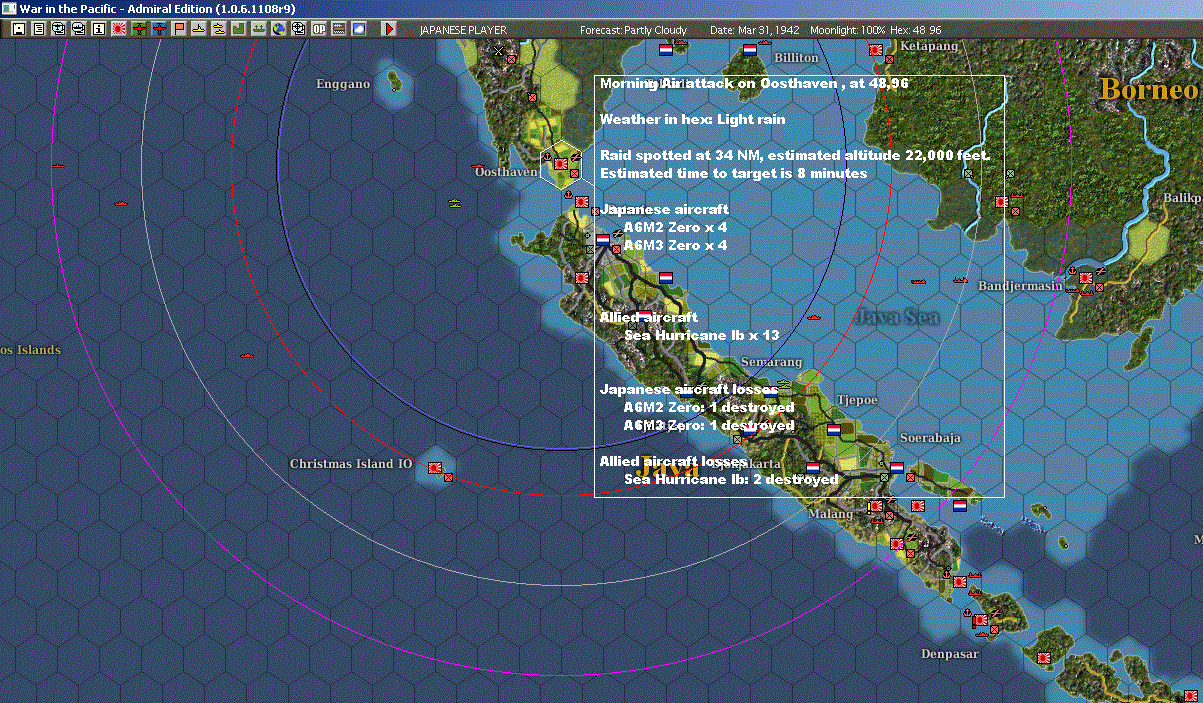Image resolution: width=1203 pixels, height=703 pixels.
Task: Select Japanese flag in southern Borneo interior
Action: pos(1001,202)
